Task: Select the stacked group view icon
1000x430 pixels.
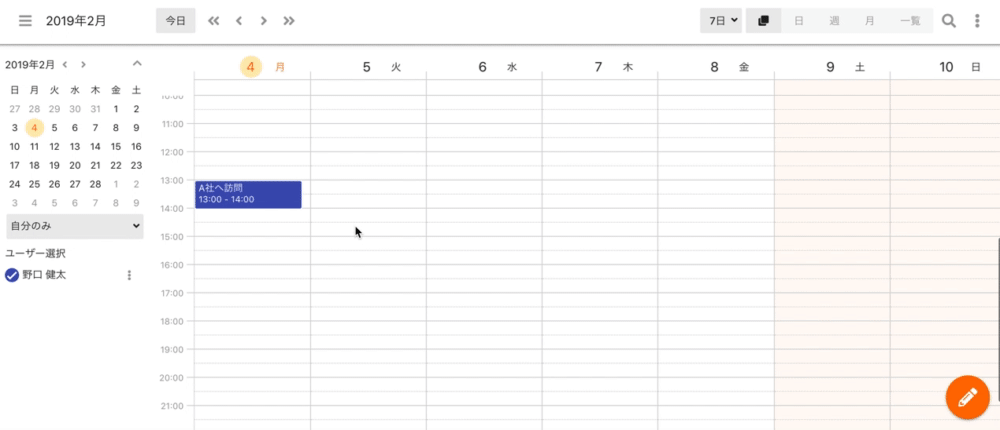Action: pyautogui.click(x=763, y=20)
